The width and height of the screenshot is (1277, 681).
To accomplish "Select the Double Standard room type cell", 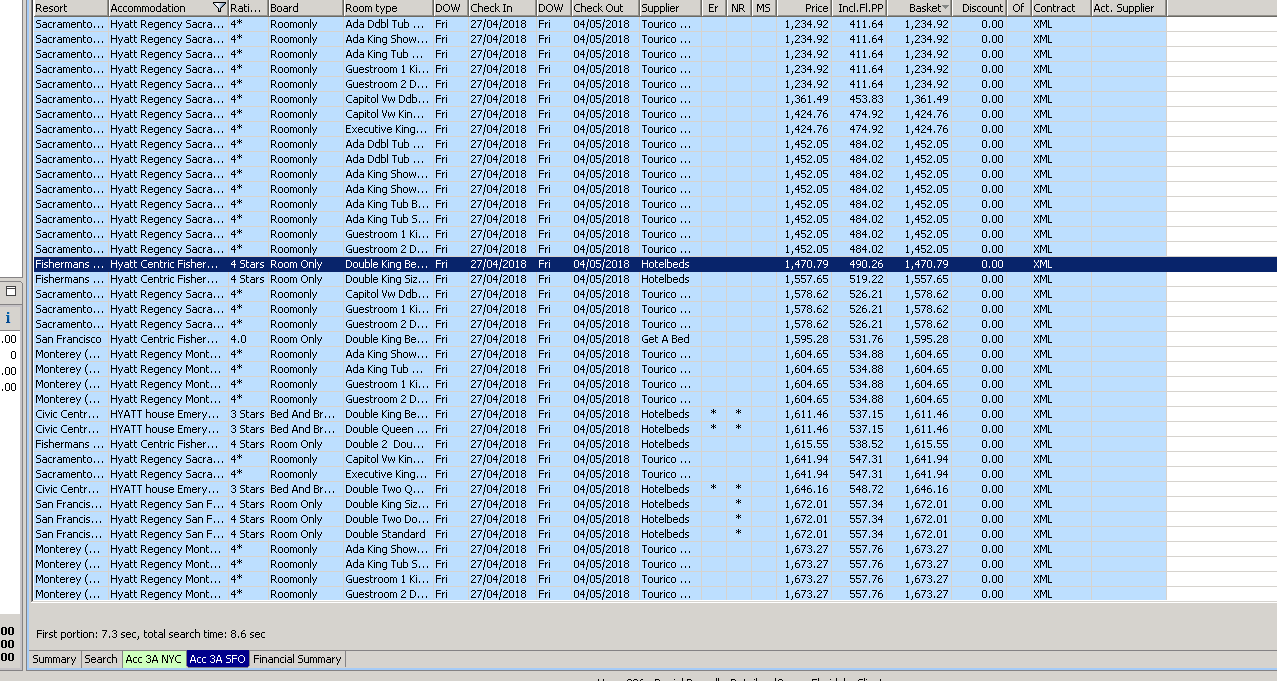I will point(388,534).
